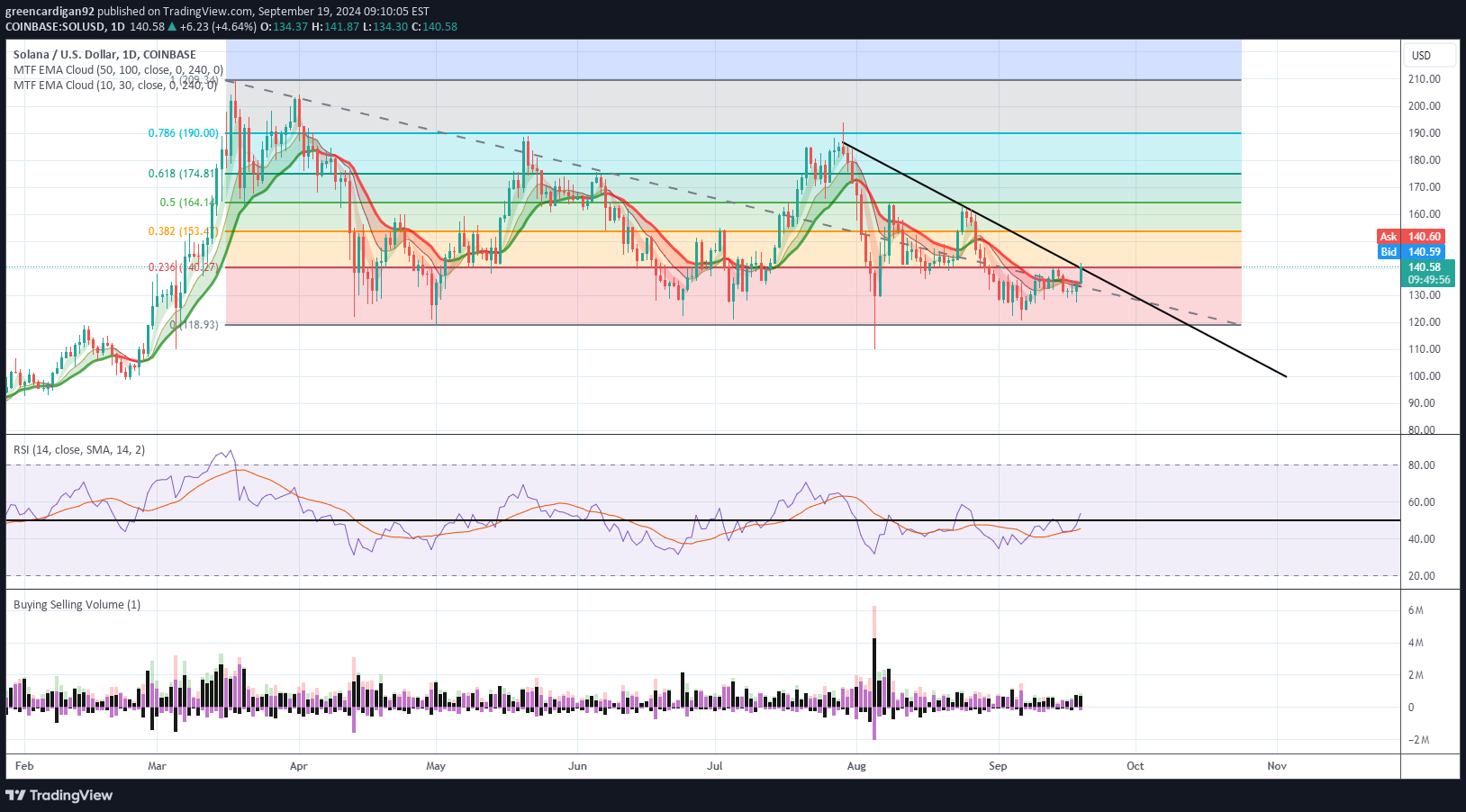
Task: Select the O:134.37 open value in header
Action: [x=283, y=27]
